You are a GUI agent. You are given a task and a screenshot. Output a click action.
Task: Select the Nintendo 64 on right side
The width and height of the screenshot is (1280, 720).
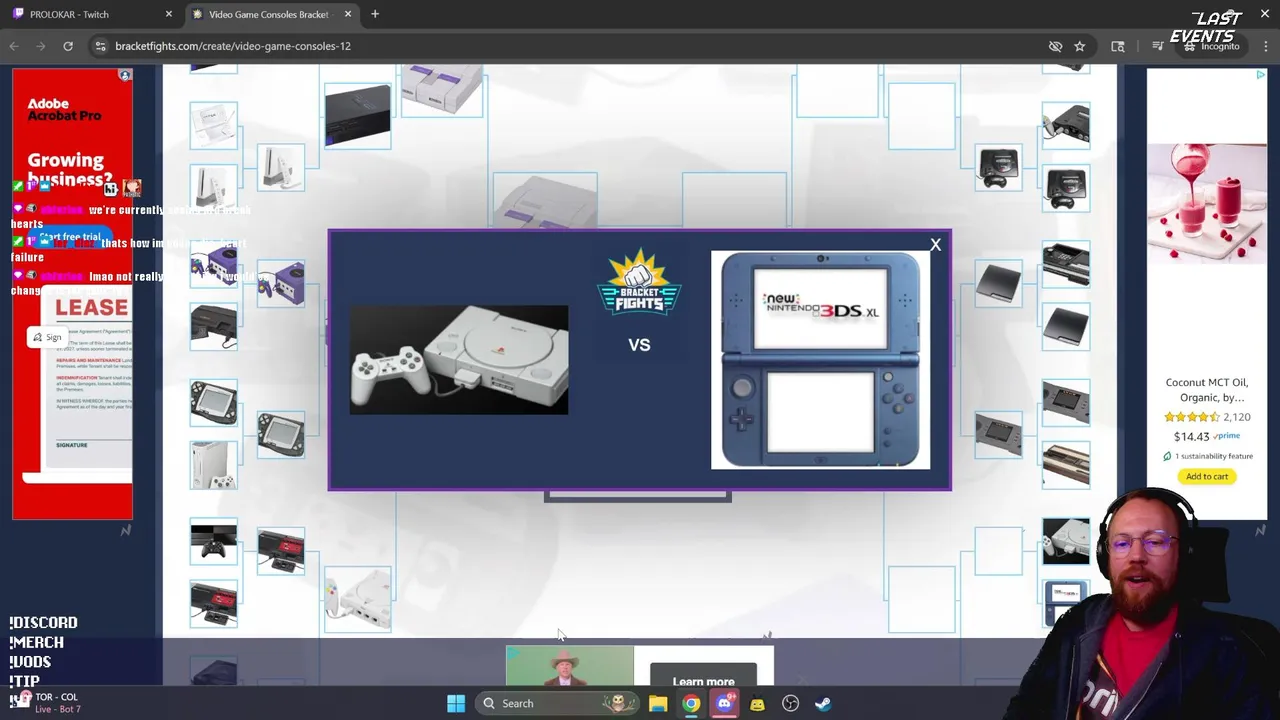(x=1066, y=125)
